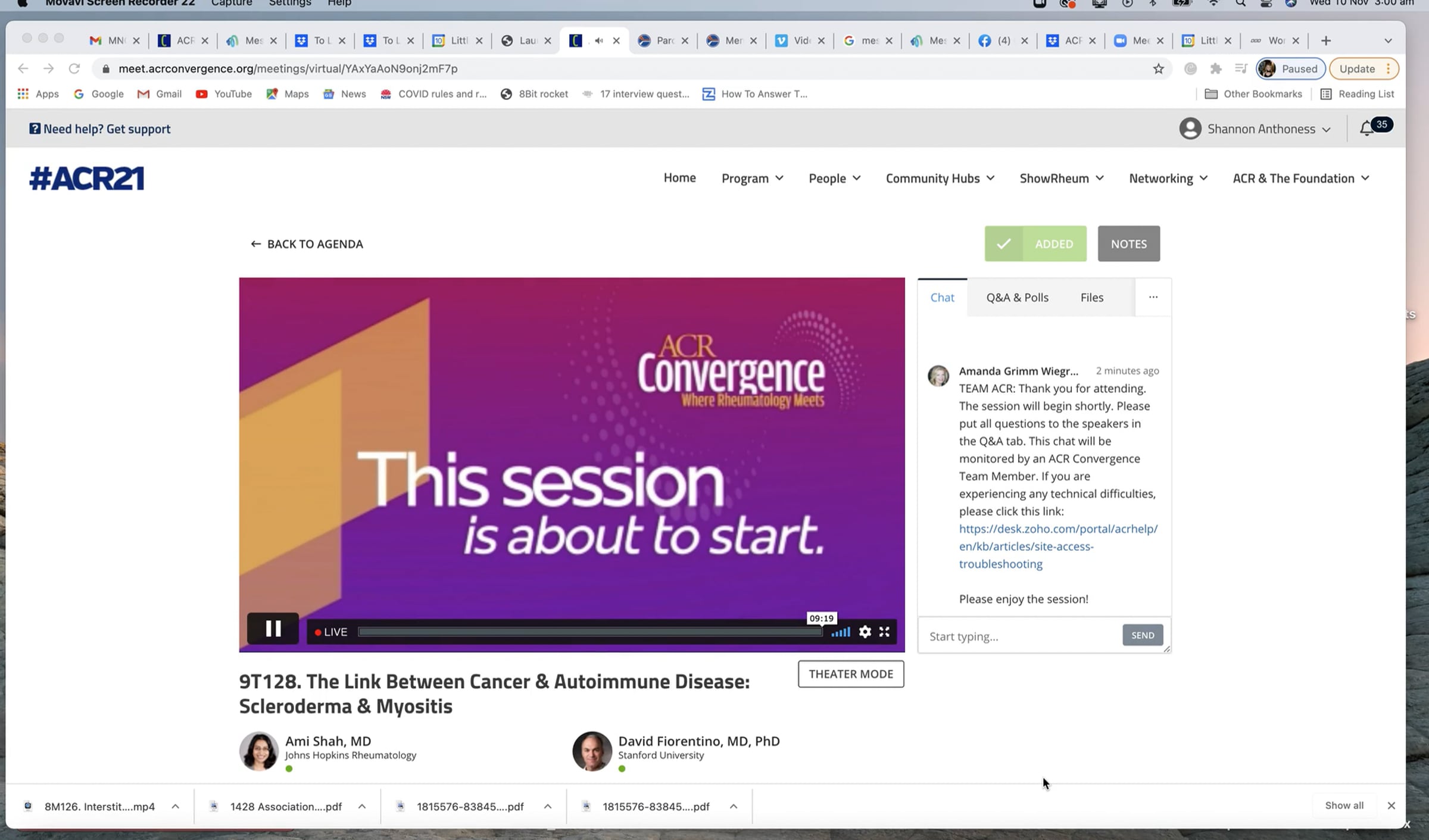Click the three-dots more options in chat panel

pos(1153,297)
